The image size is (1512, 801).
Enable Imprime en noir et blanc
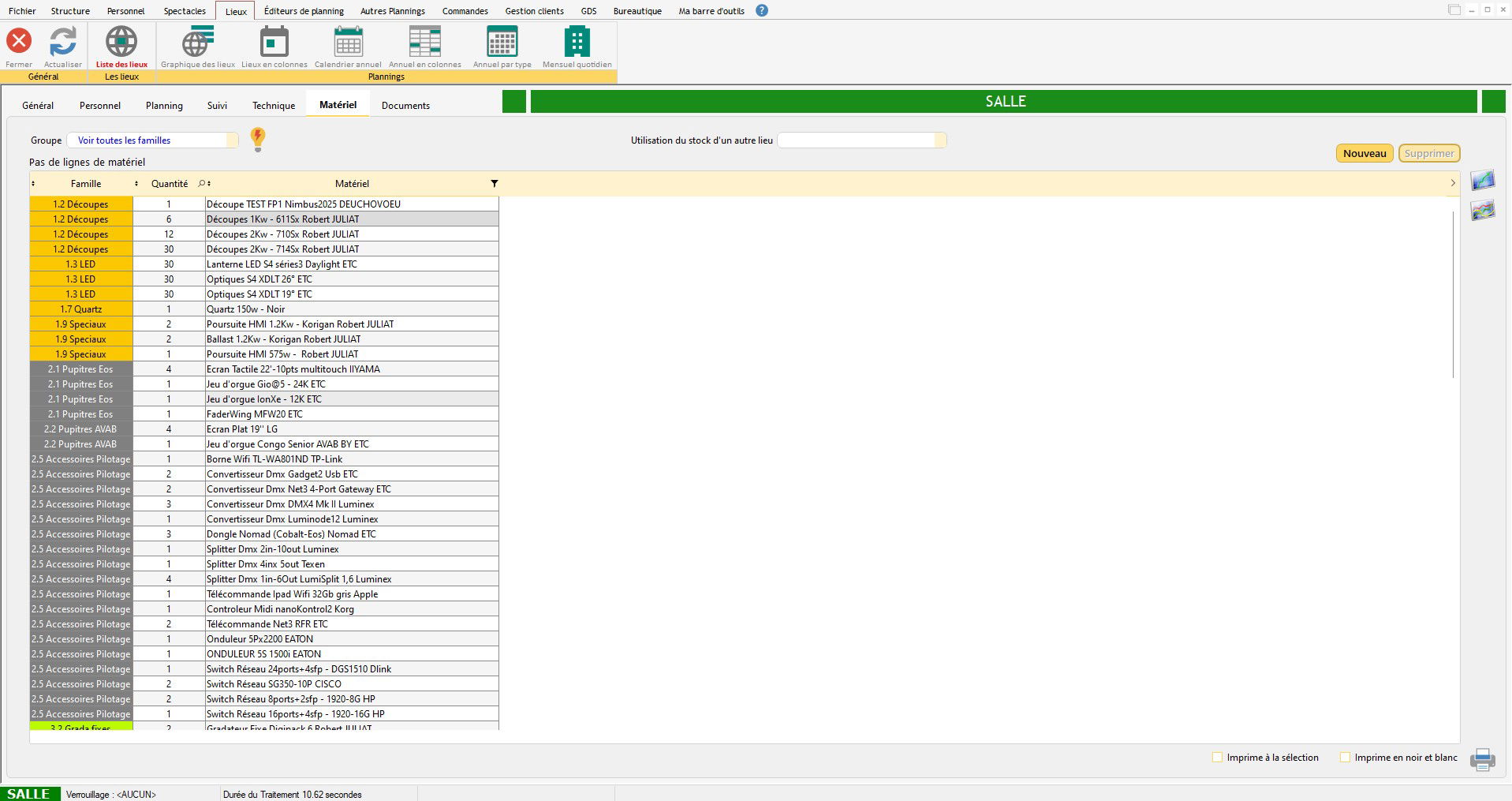1346,758
